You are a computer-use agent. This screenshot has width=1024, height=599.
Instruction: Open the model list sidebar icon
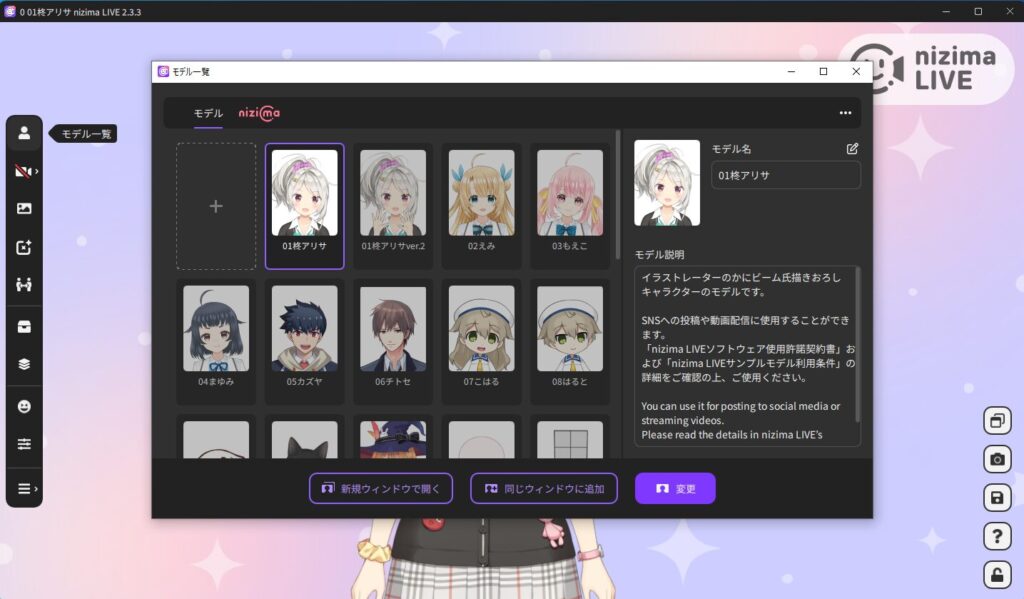pos(24,133)
